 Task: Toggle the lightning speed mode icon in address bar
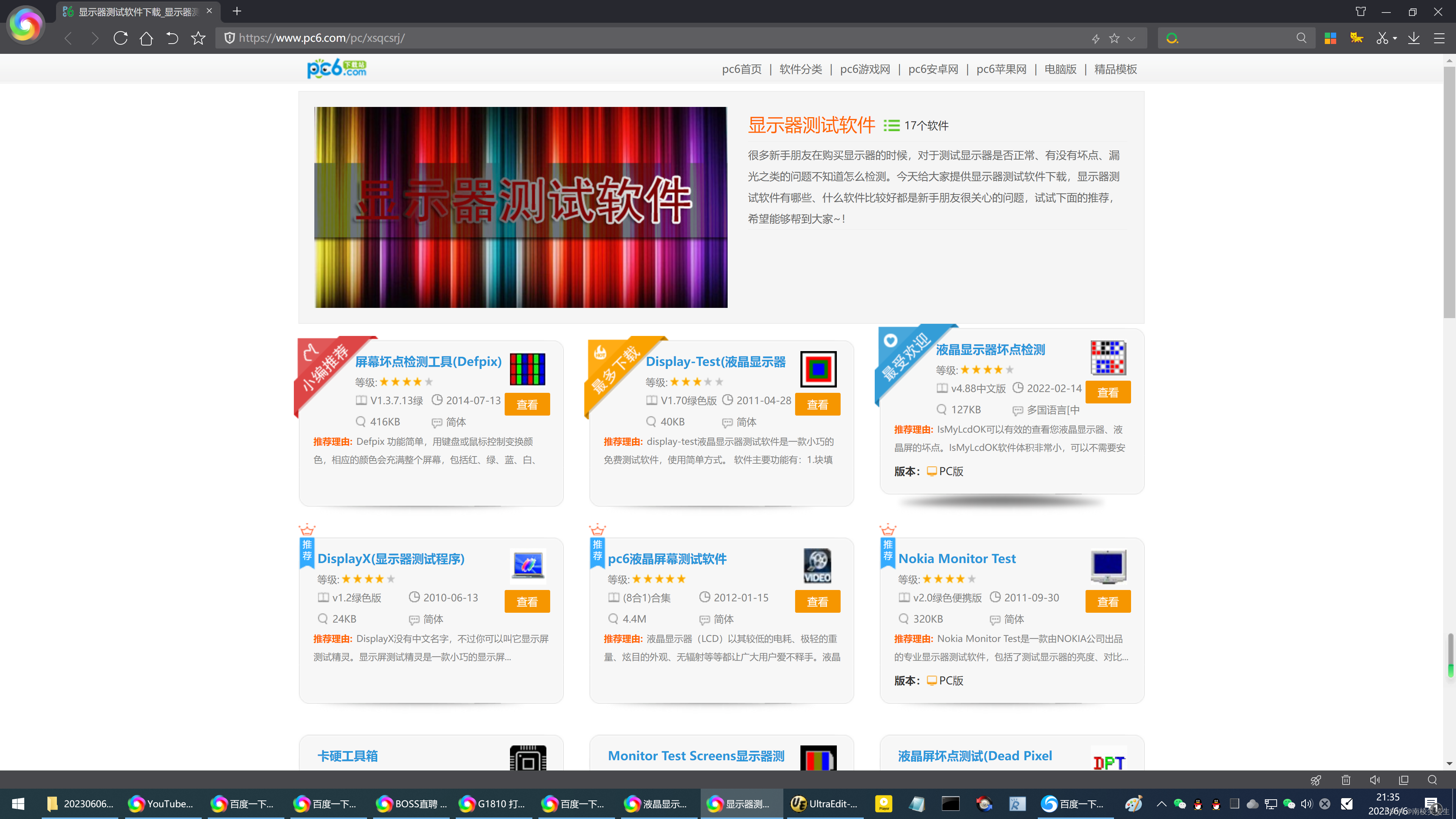[1095, 38]
